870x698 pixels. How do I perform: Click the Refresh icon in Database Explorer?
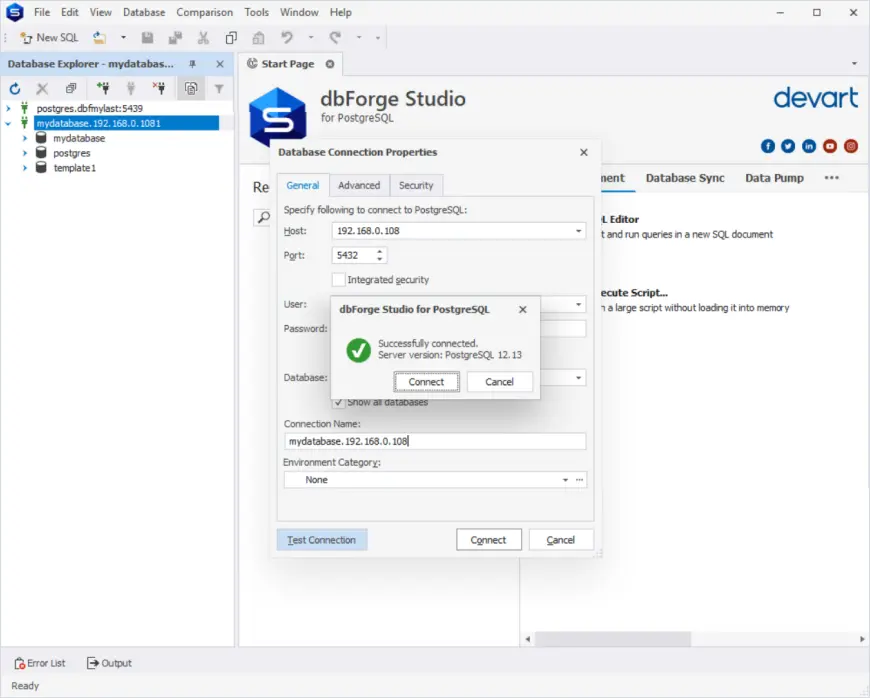pos(15,89)
